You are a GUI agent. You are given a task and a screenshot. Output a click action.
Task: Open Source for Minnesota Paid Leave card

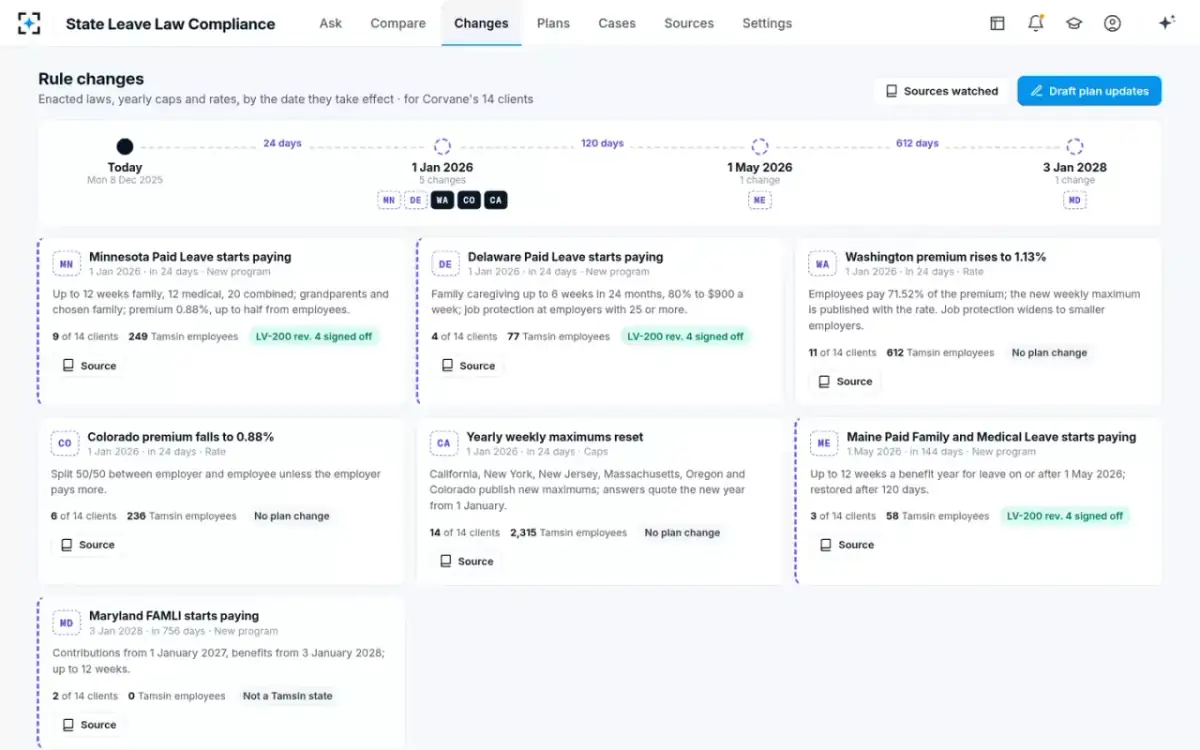(89, 366)
